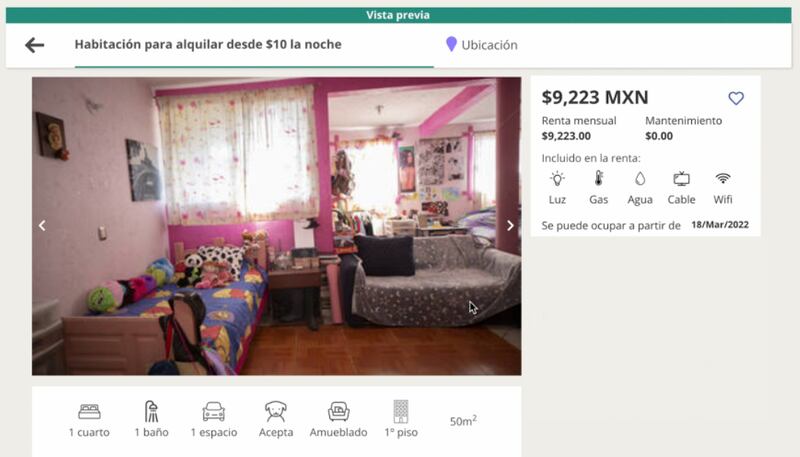Click the 1° piso building icon
The height and width of the screenshot is (457, 800).
[401, 411]
